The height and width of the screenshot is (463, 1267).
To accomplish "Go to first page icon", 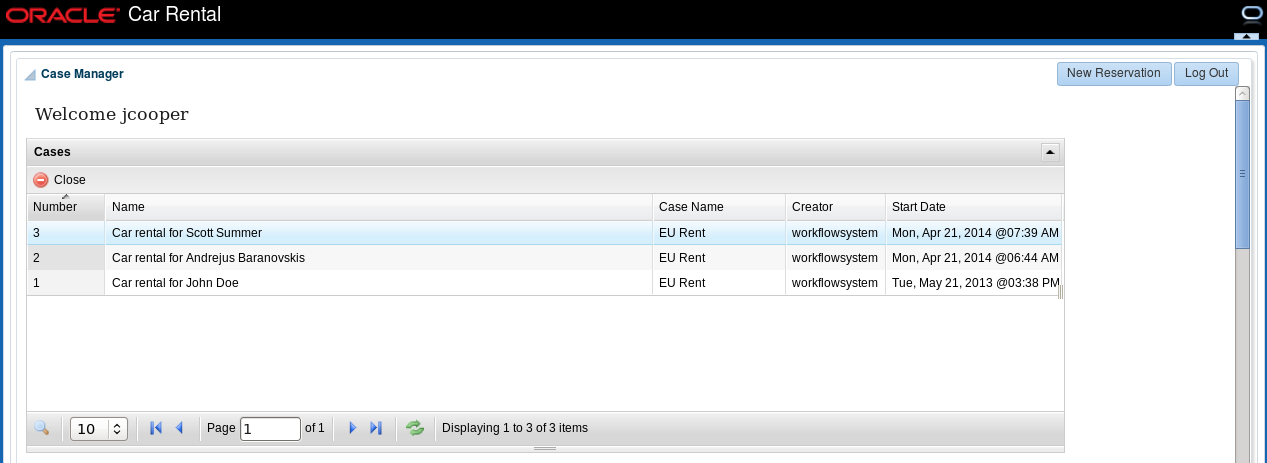I will click(156, 428).
